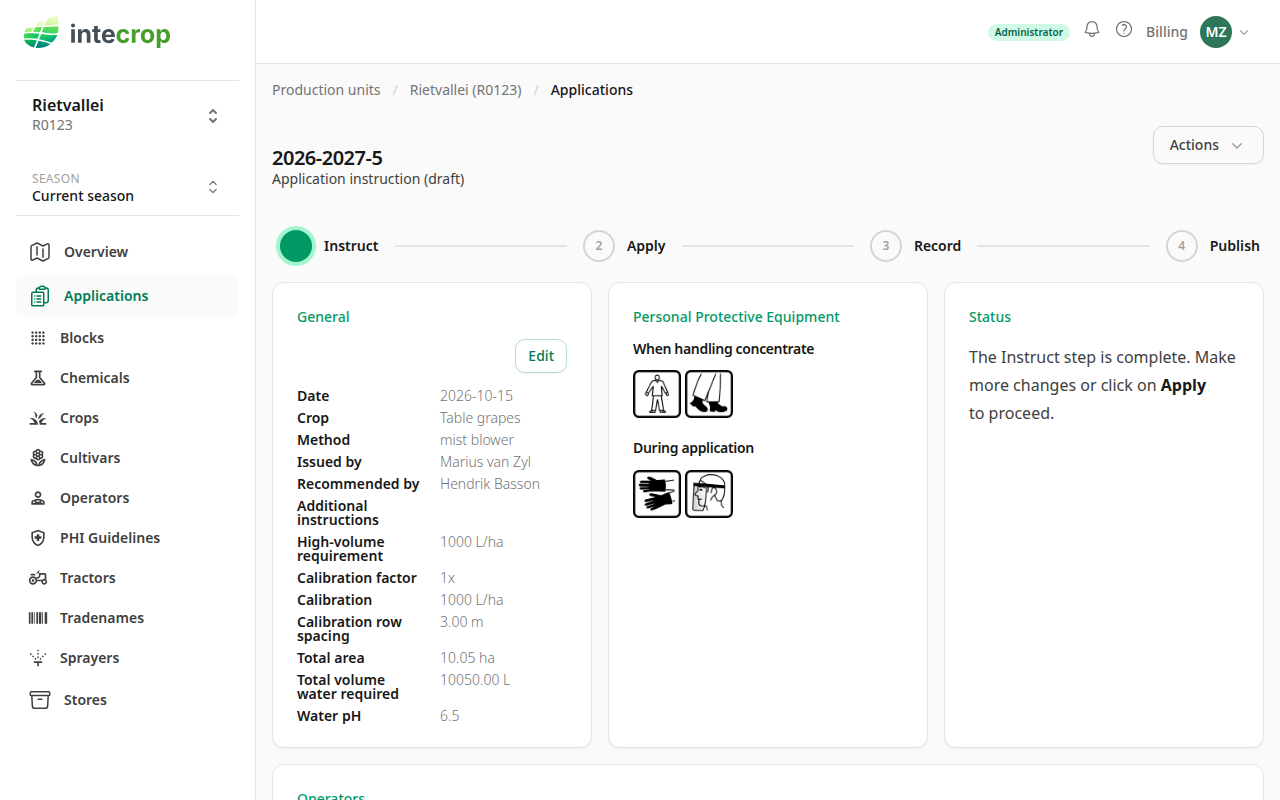Click the Tractors icon

[38, 578]
